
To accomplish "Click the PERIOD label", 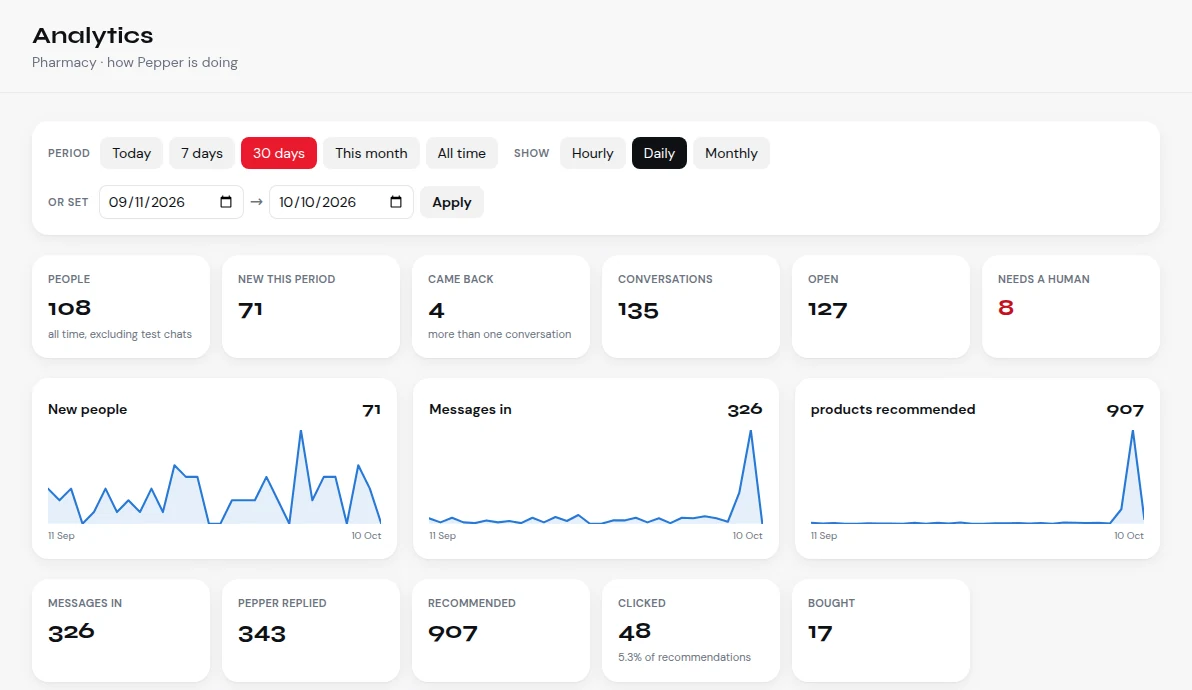I will pos(68,154).
